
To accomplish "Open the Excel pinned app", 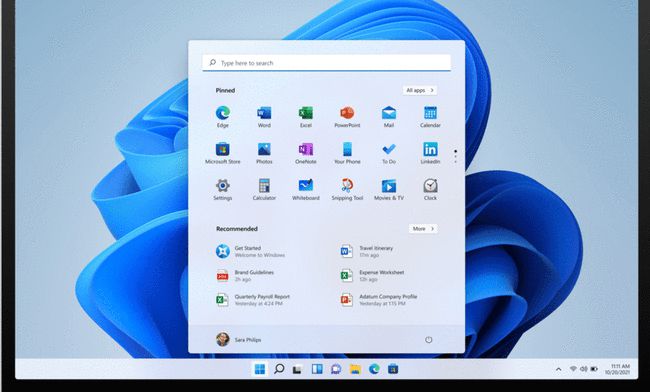I will point(306,116).
